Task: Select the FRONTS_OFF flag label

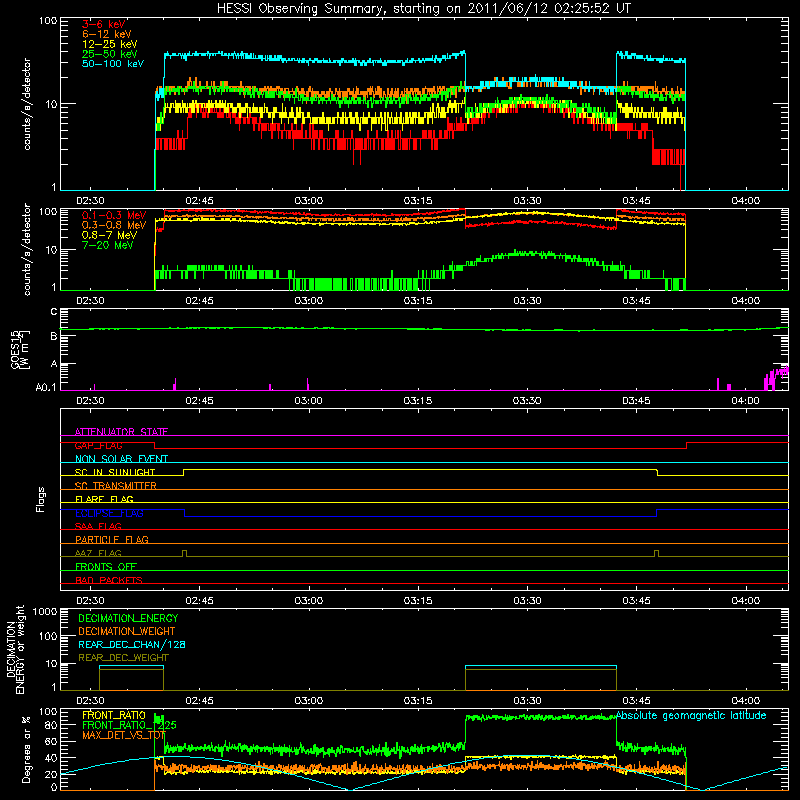Action: pyautogui.click(x=106, y=566)
